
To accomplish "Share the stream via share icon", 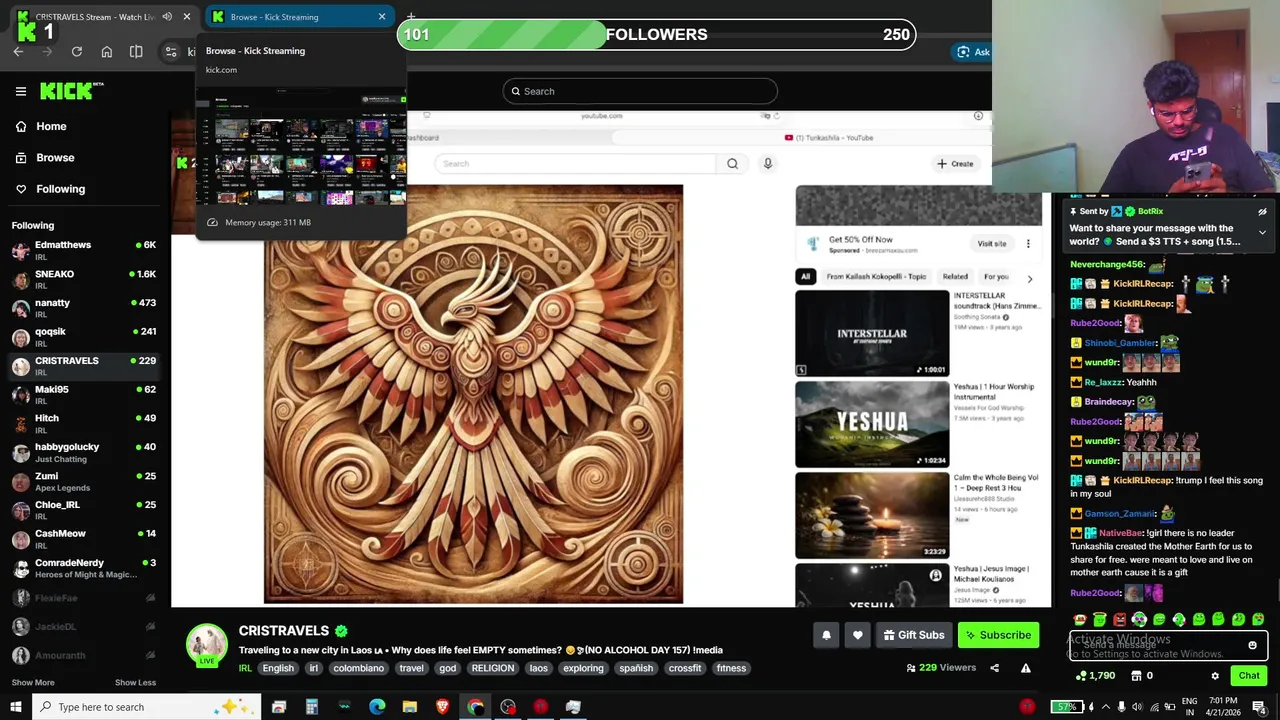I will [994, 668].
